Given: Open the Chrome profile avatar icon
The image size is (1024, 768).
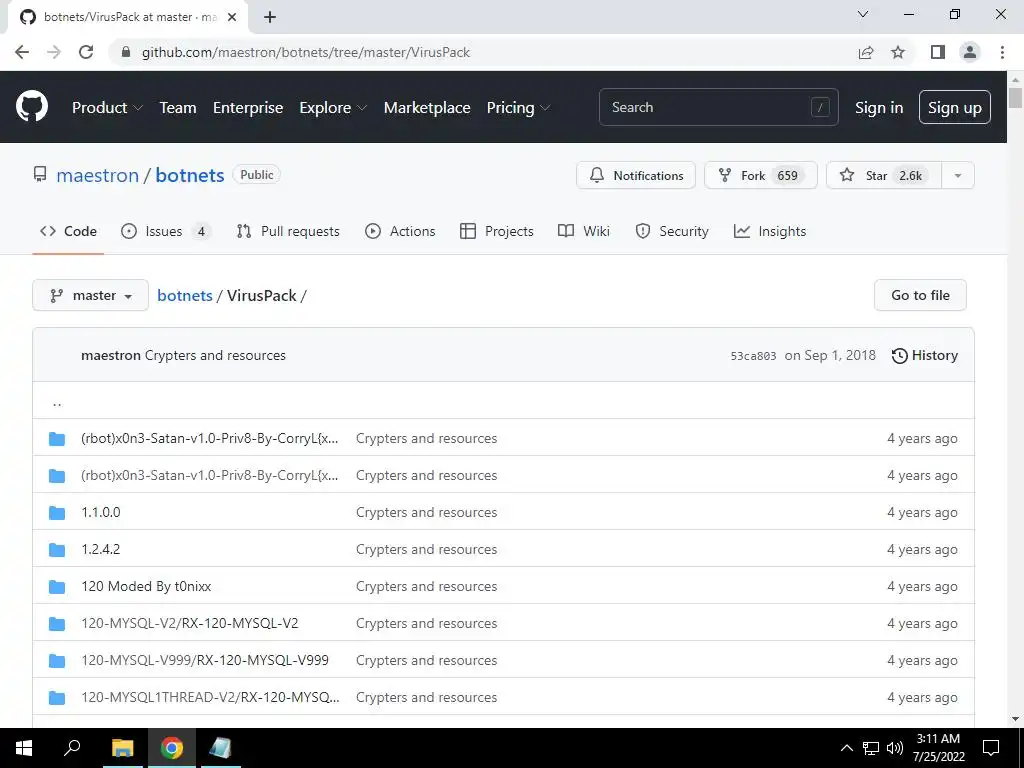Looking at the screenshot, I should point(970,52).
